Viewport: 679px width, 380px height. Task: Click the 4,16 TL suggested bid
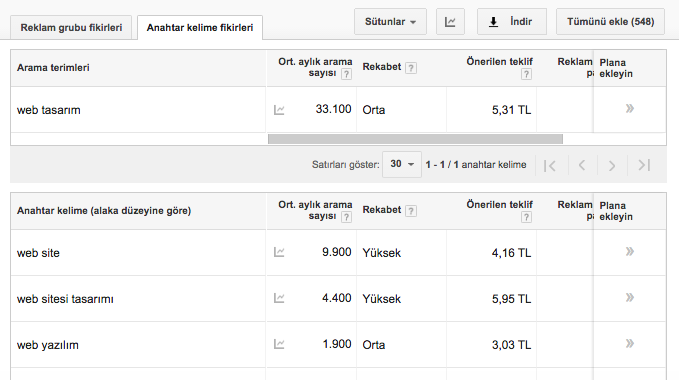coord(511,253)
